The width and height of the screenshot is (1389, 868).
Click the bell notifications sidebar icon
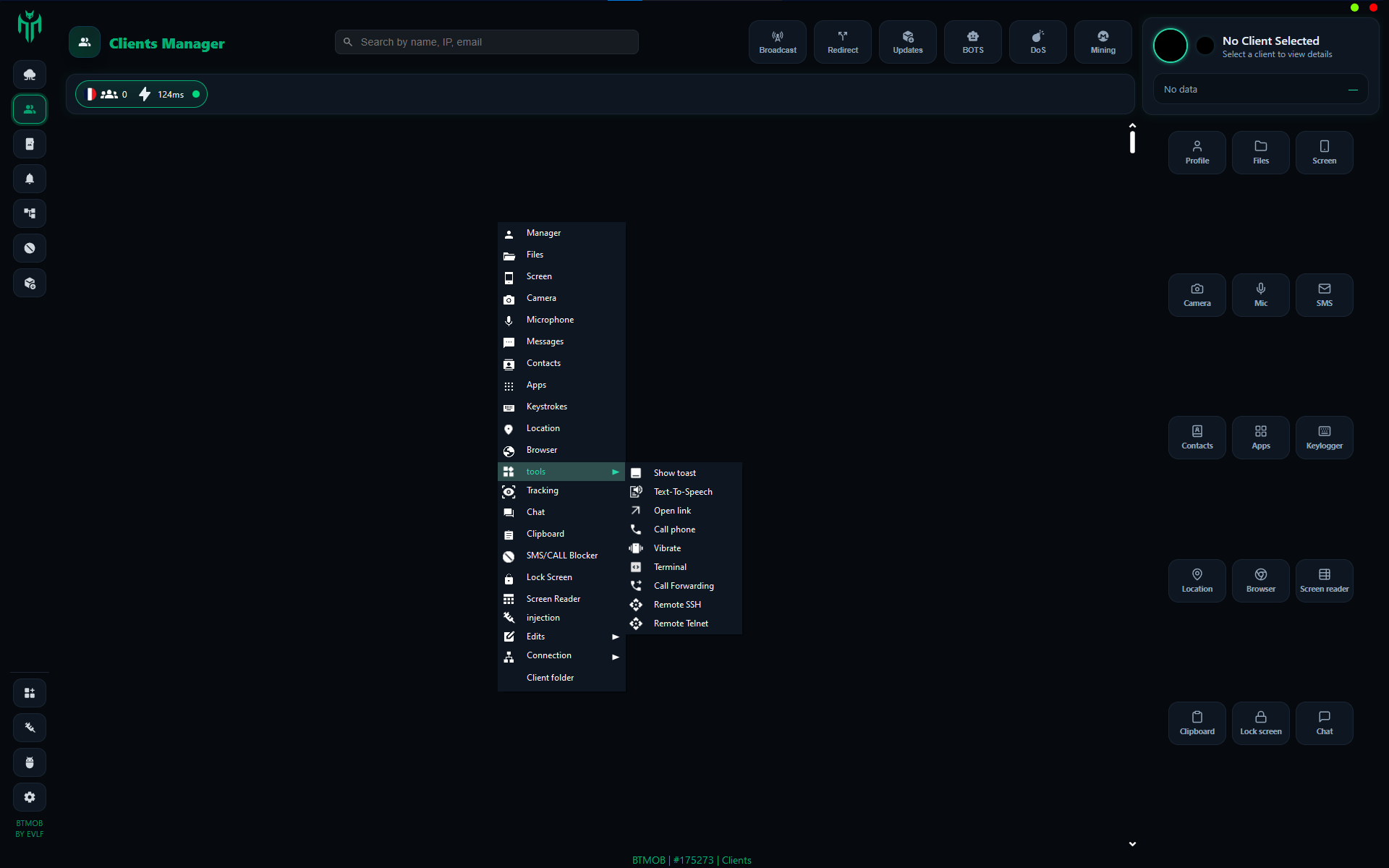[30, 179]
